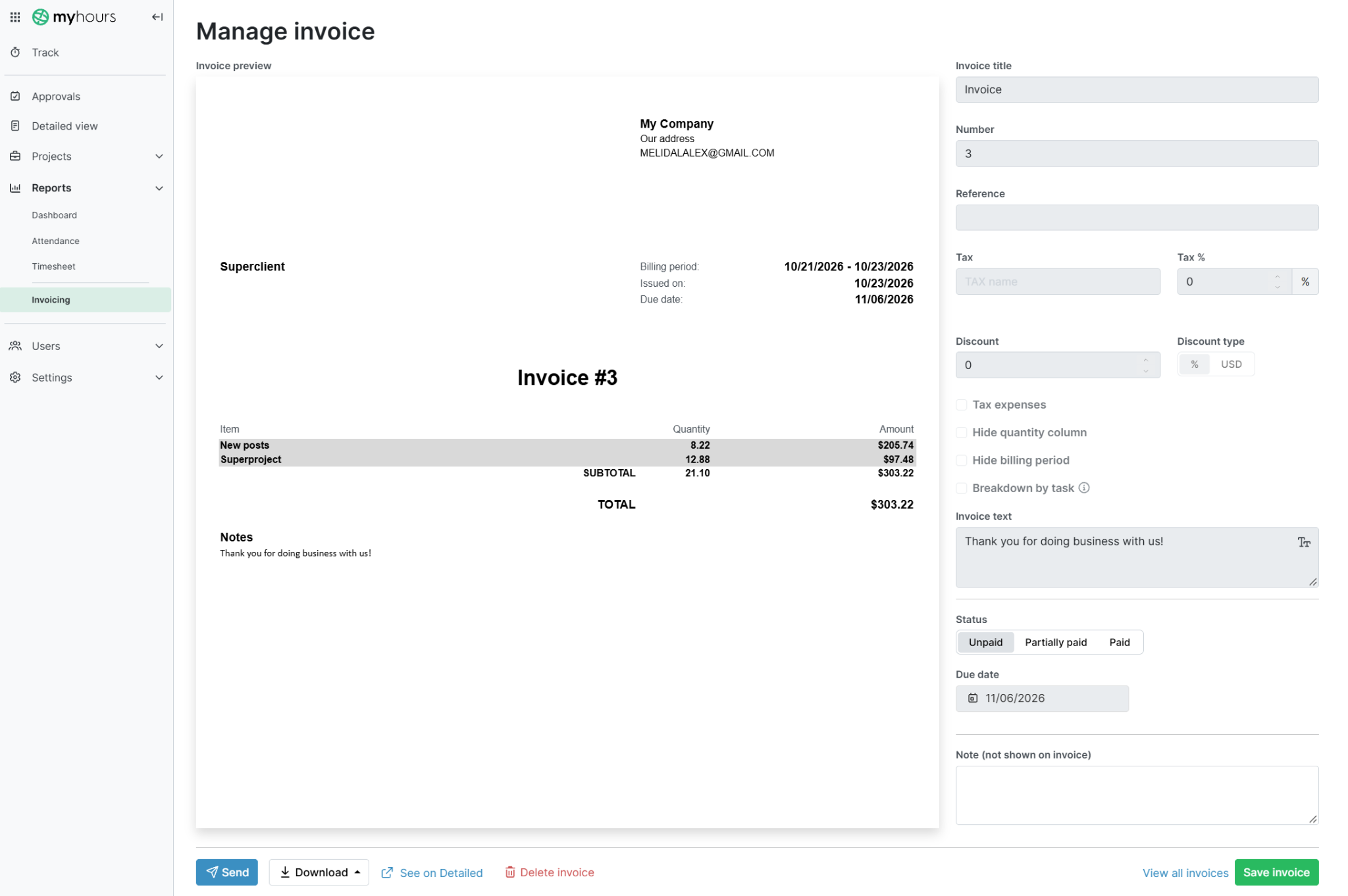Expand the Users menu chevron
The height and width of the screenshot is (896, 1348).
coord(159,346)
